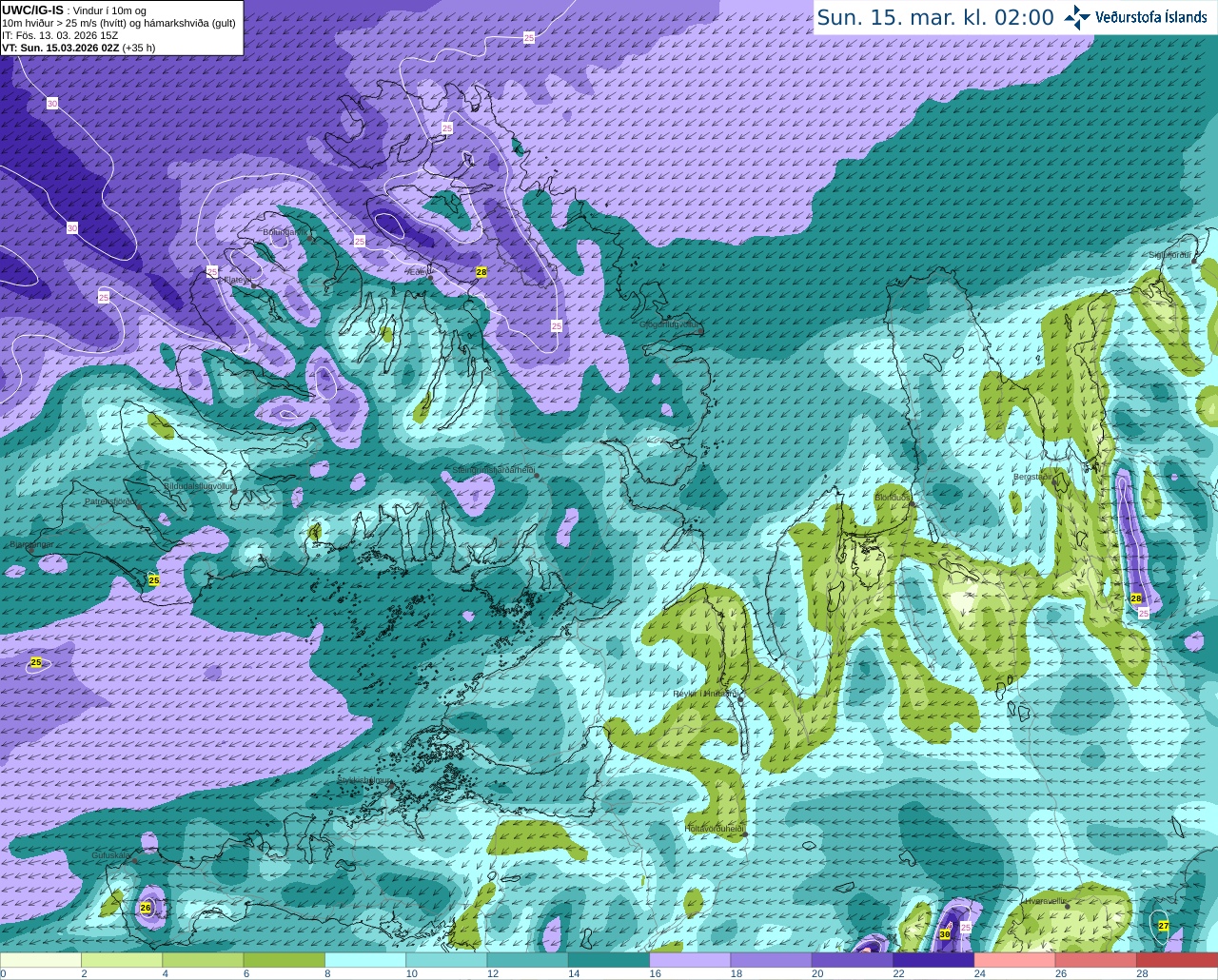
Task: Select the 24–26 pink legend swatch
Action: tap(1015, 960)
